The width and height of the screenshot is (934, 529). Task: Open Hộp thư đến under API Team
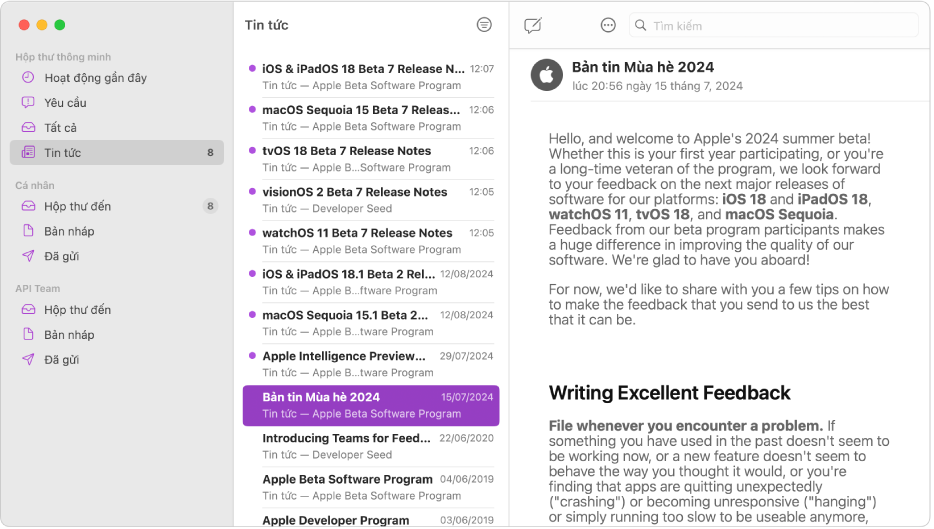click(x=117, y=310)
